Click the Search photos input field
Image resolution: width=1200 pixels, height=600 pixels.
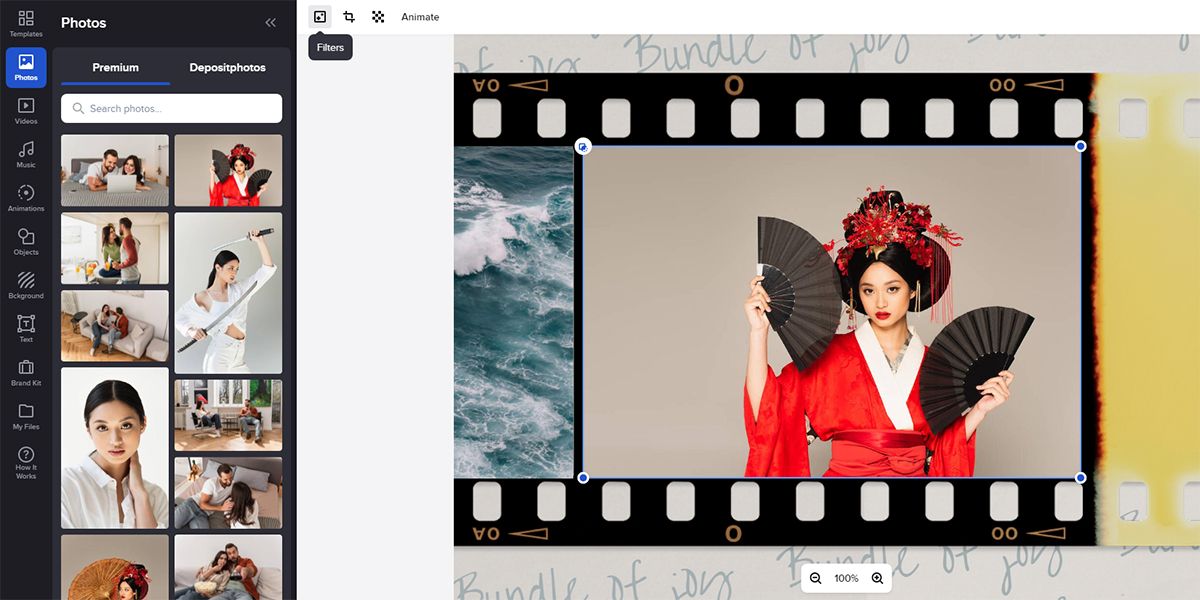172,108
